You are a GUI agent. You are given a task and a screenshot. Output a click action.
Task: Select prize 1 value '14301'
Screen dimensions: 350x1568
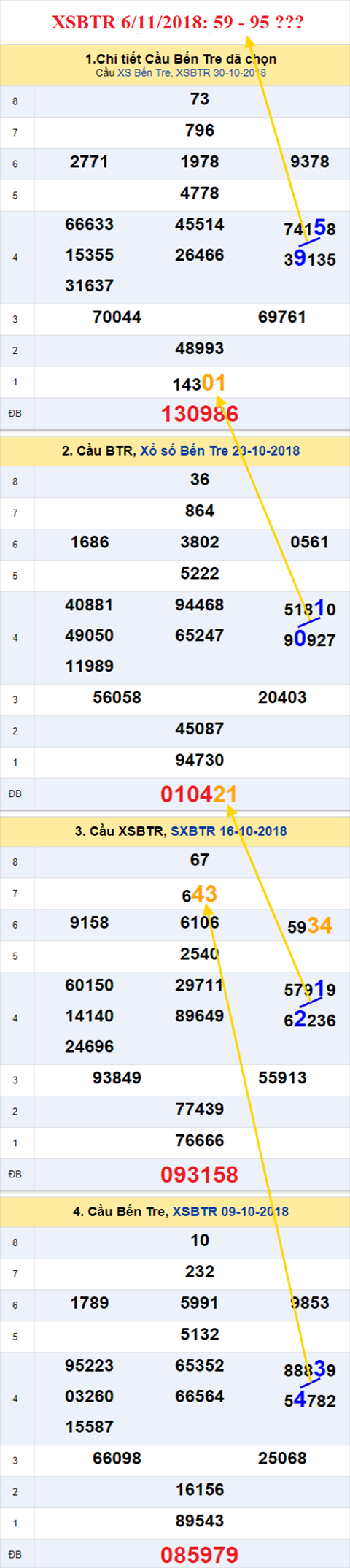199,383
